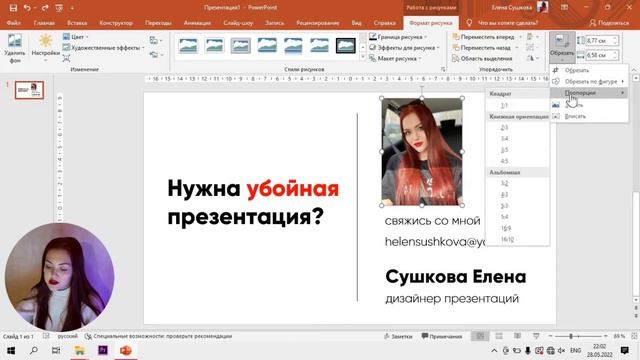Apply the first picture style thumbnail

188,46
